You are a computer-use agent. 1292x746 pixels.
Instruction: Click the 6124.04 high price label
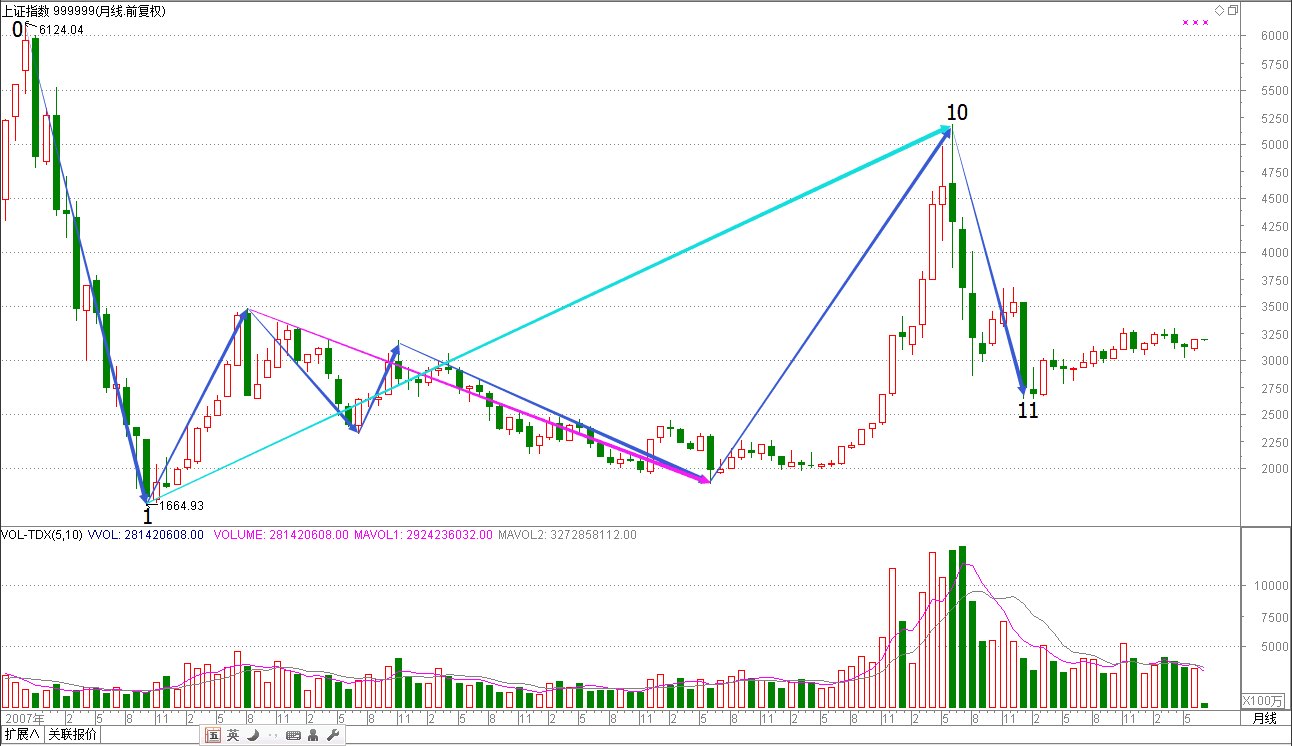point(61,31)
